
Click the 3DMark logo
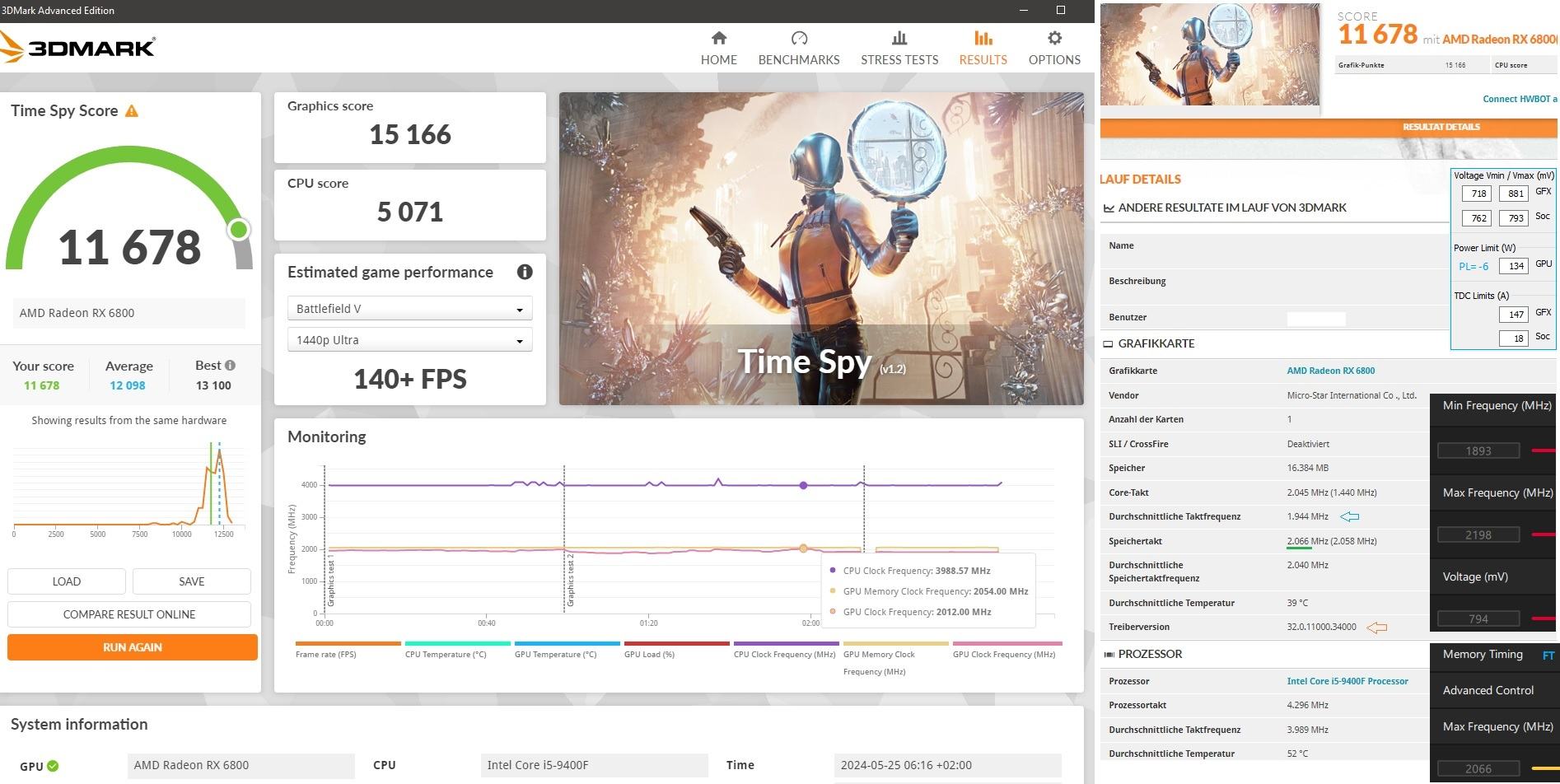(x=77, y=48)
